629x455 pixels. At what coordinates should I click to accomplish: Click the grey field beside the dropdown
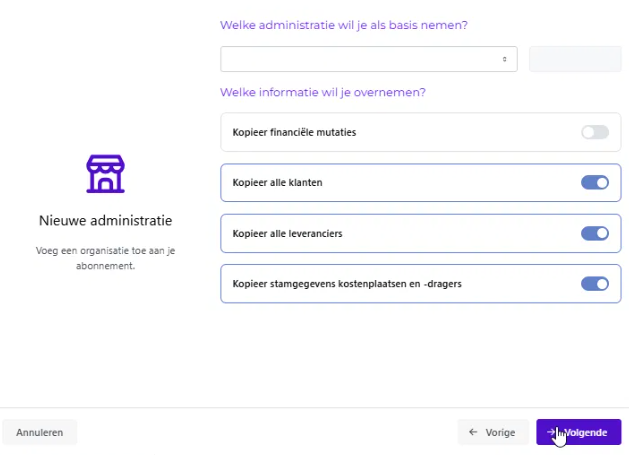[x=575, y=59]
